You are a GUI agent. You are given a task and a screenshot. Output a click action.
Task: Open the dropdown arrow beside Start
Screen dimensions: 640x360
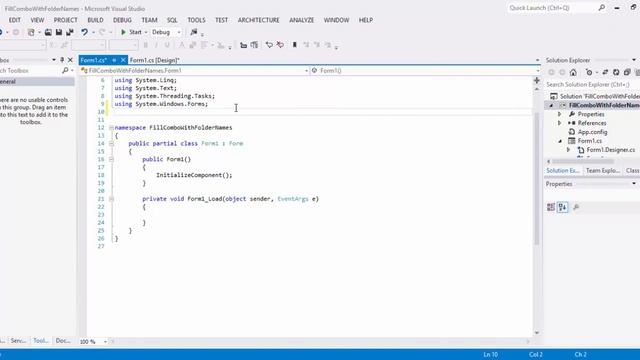pos(146,32)
